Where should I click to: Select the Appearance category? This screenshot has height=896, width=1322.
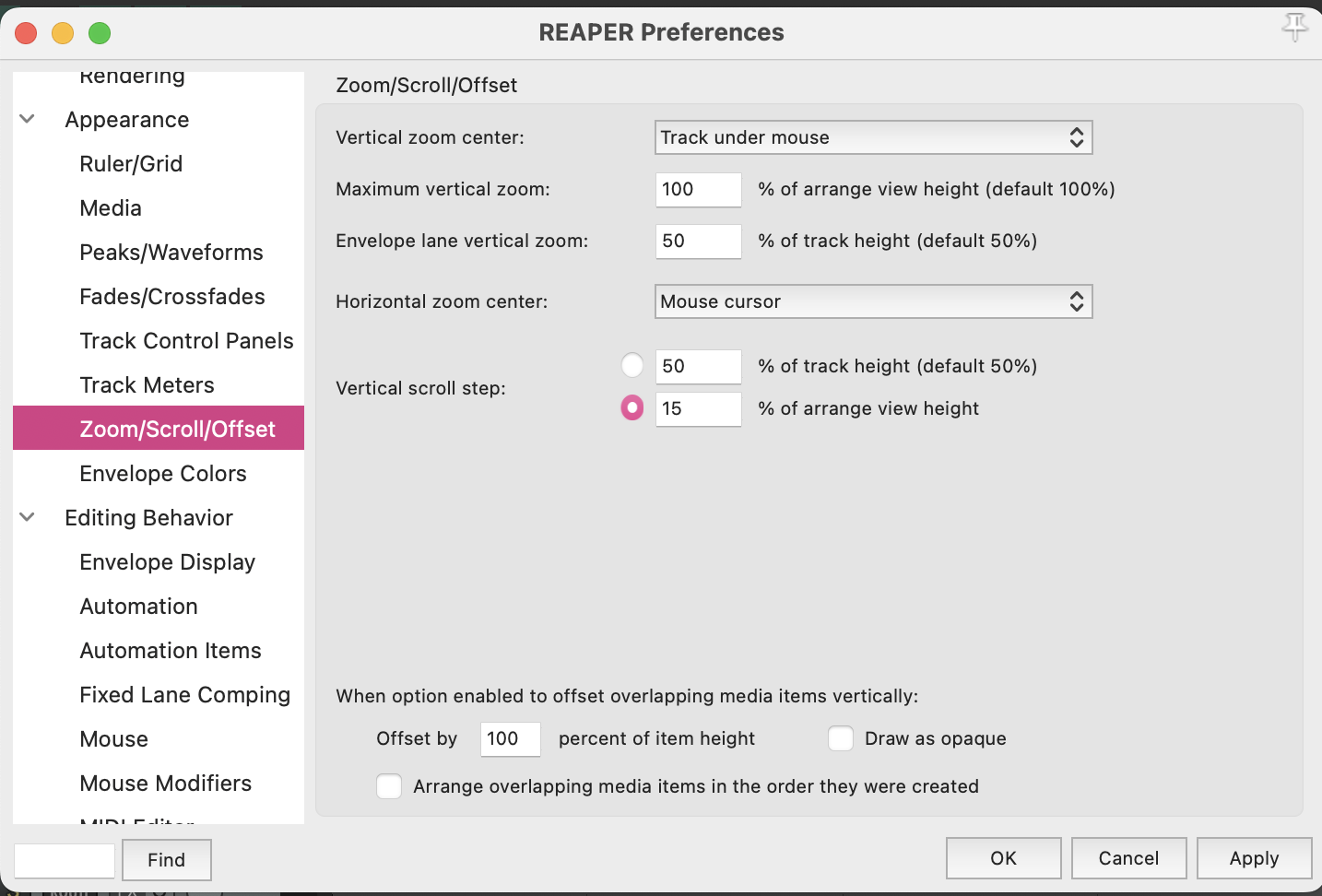click(x=127, y=120)
